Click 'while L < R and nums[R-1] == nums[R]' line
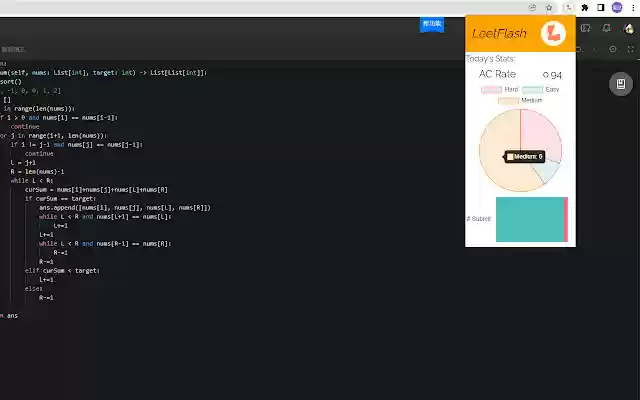 [105, 243]
